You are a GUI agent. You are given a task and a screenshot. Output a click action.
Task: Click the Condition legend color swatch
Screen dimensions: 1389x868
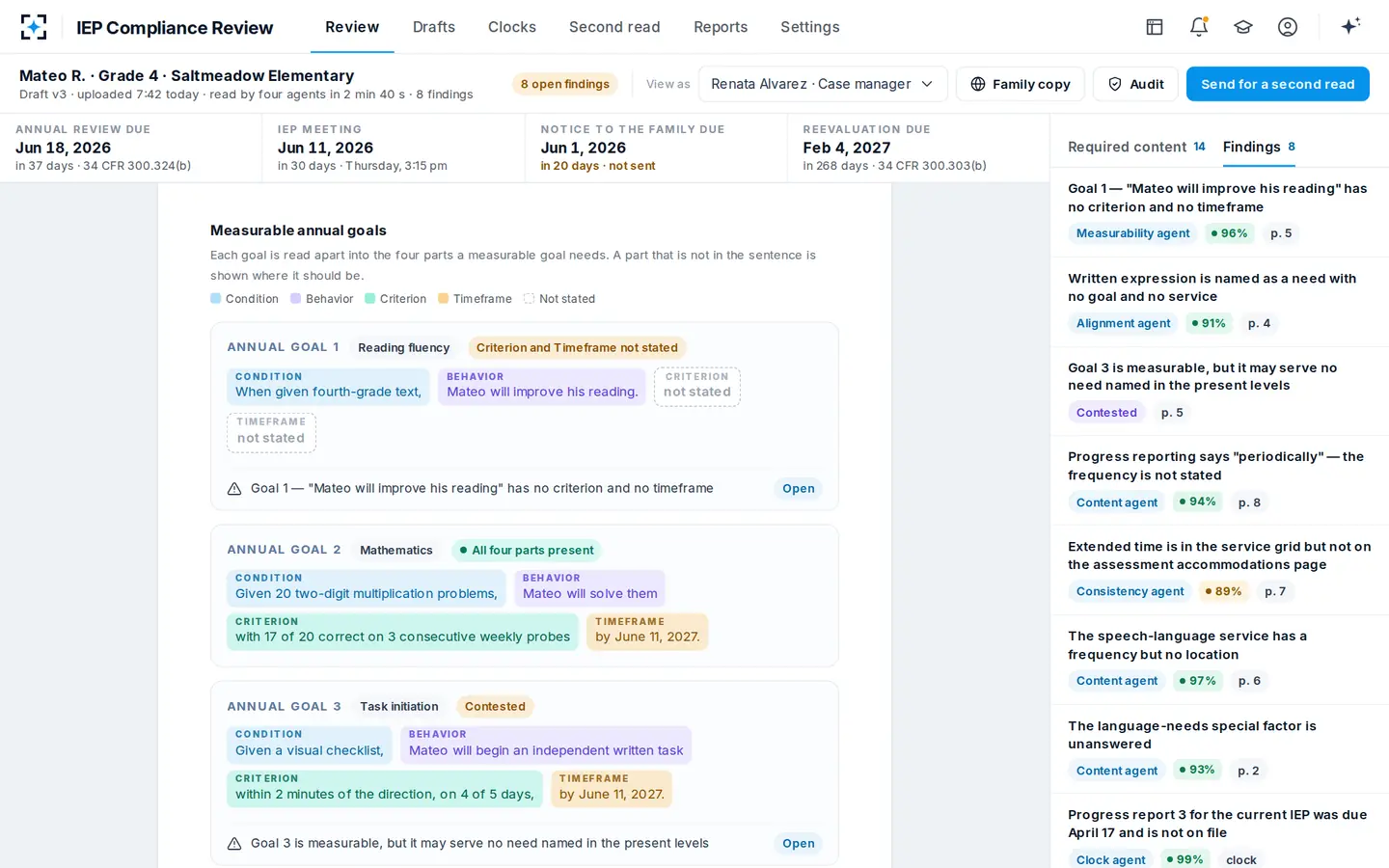tap(216, 299)
